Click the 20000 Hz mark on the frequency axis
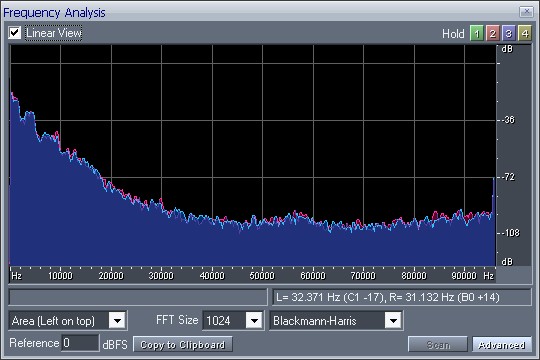 pyautogui.click(x=111, y=276)
